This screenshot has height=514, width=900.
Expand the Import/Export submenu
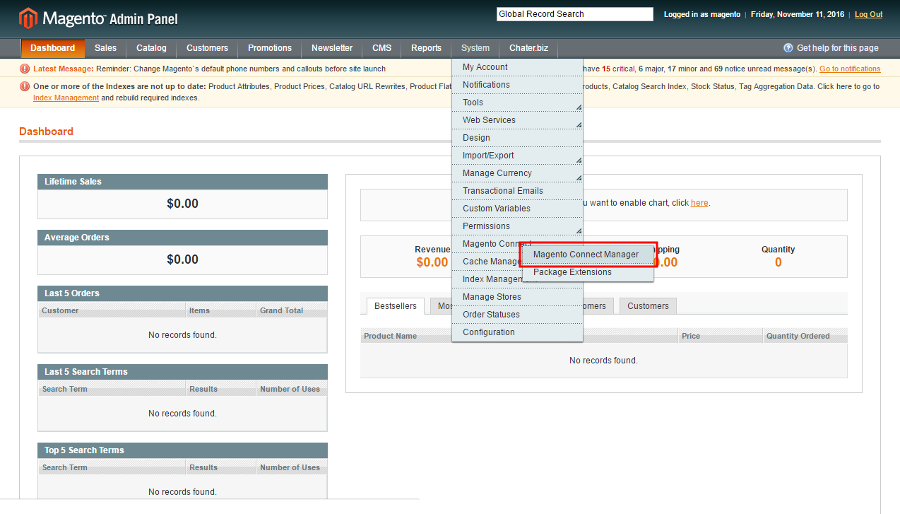(x=579, y=161)
